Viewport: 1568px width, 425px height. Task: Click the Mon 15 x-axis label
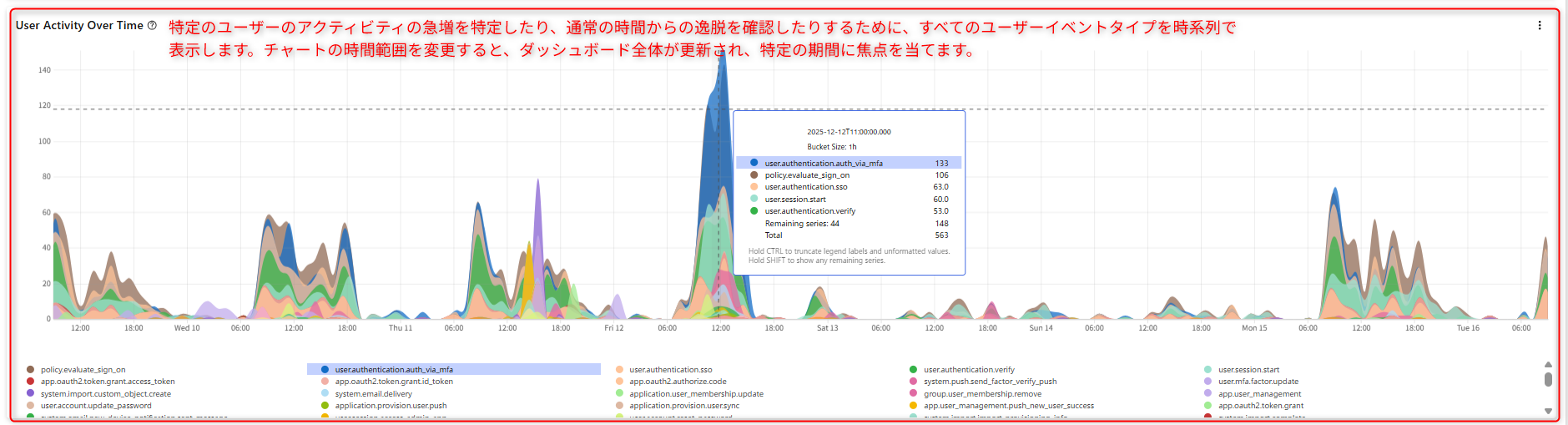click(x=1254, y=328)
